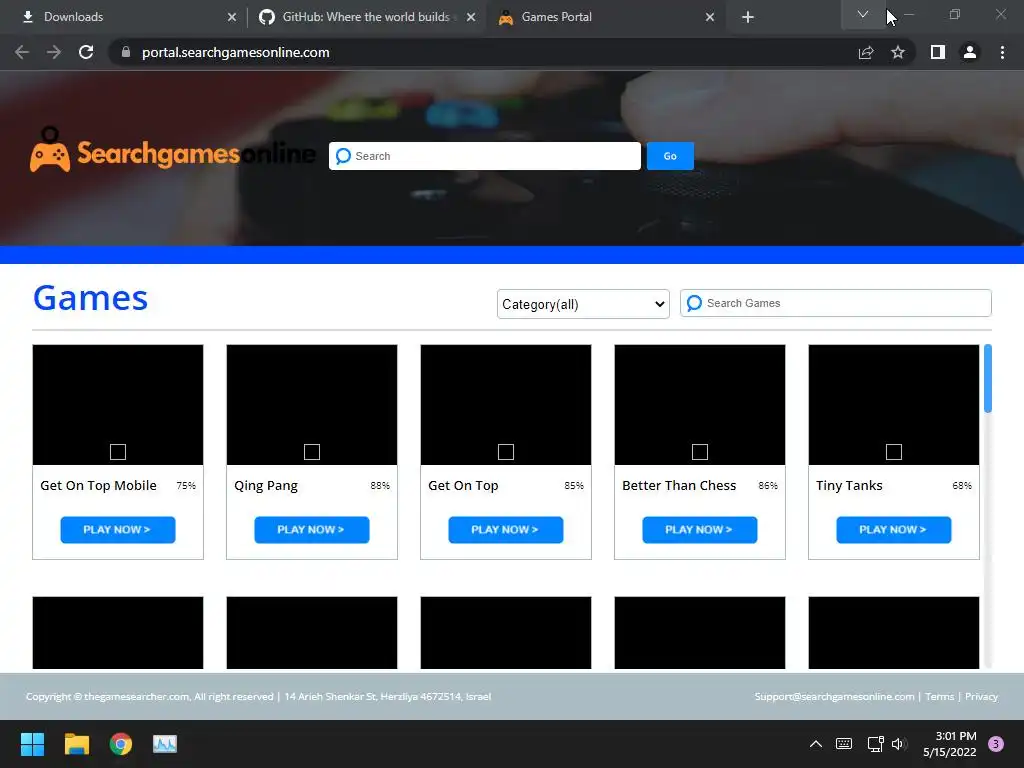Open Better Than Chess thumbnail
This screenshot has width=1024, height=768.
(x=699, y=405)
